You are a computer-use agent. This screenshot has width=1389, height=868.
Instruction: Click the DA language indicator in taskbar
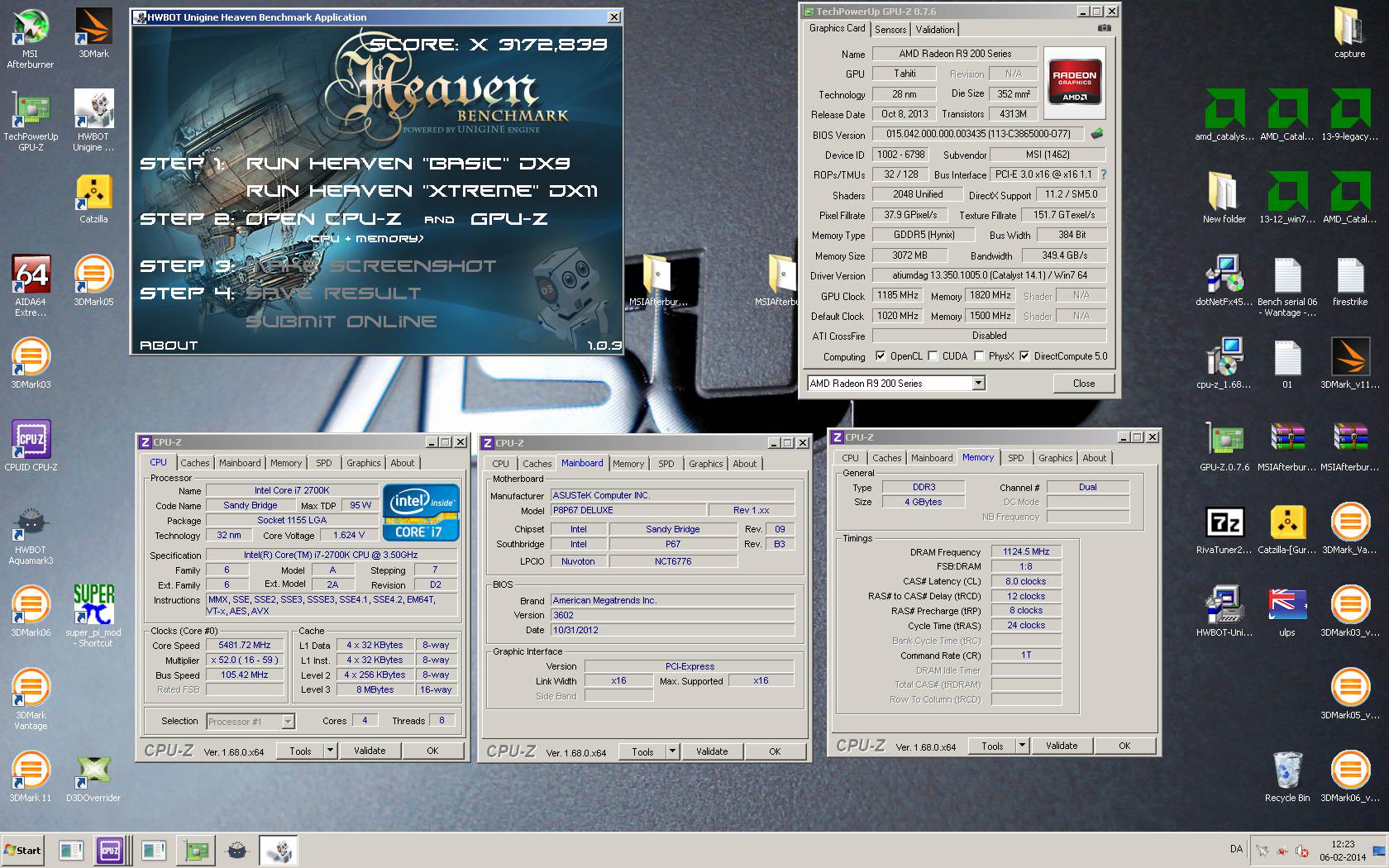pos(1236,849)
